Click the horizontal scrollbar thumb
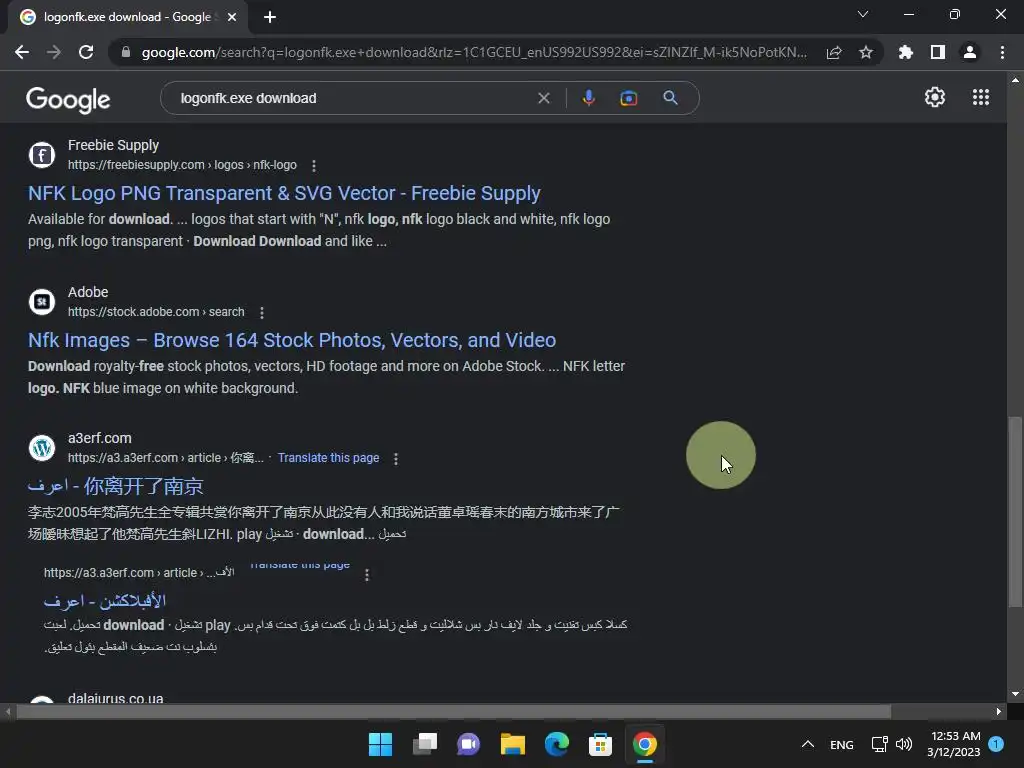 pos(454,712)
